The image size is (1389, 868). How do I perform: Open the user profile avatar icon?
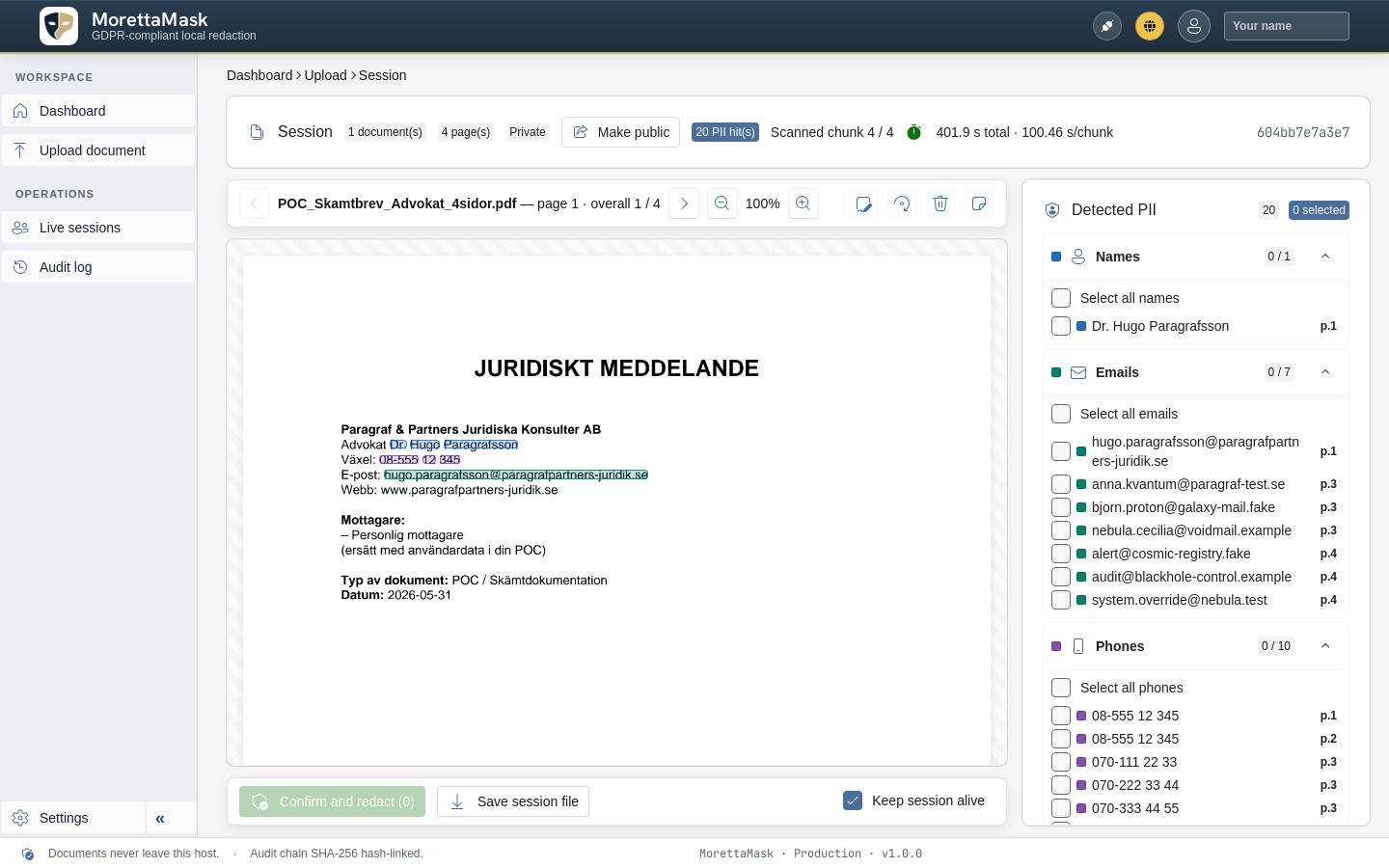tap(1194, 26)
